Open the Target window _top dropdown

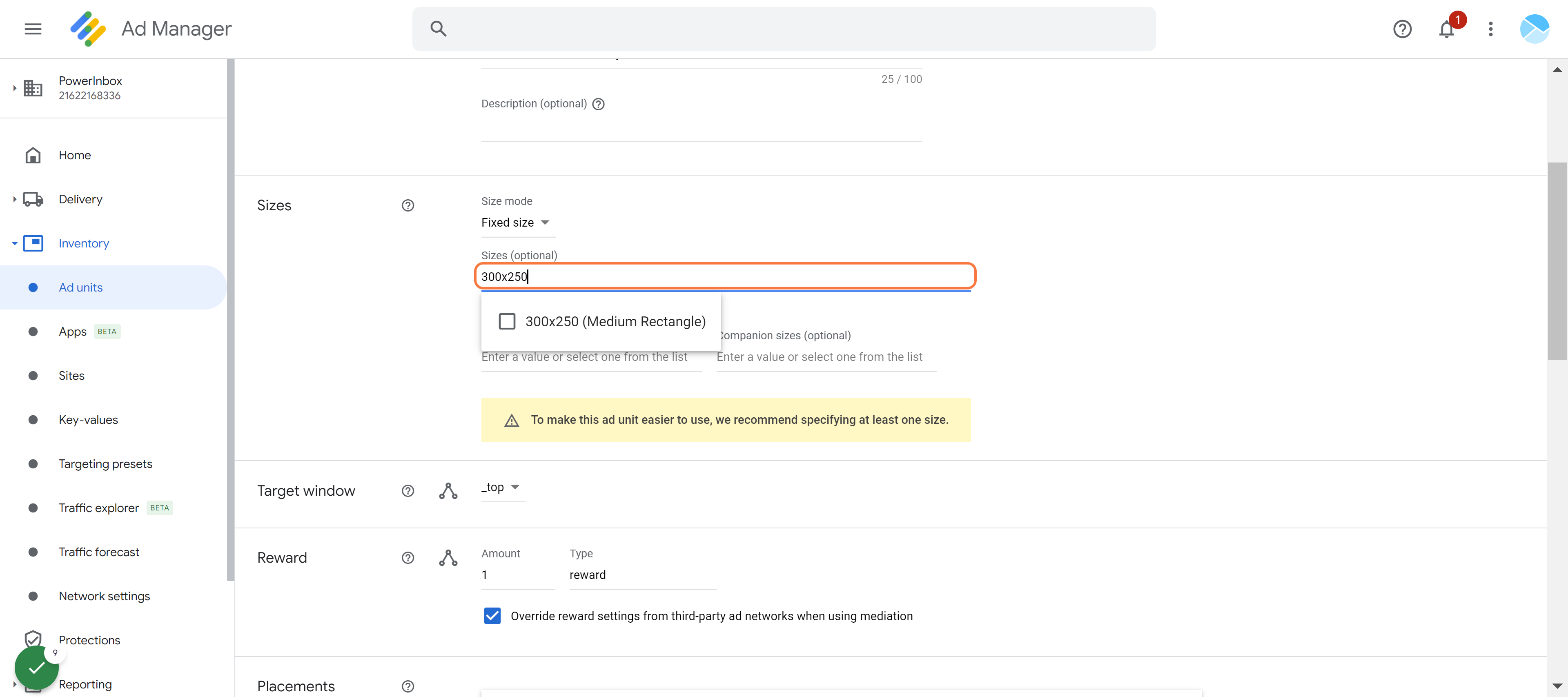(503, 488)
